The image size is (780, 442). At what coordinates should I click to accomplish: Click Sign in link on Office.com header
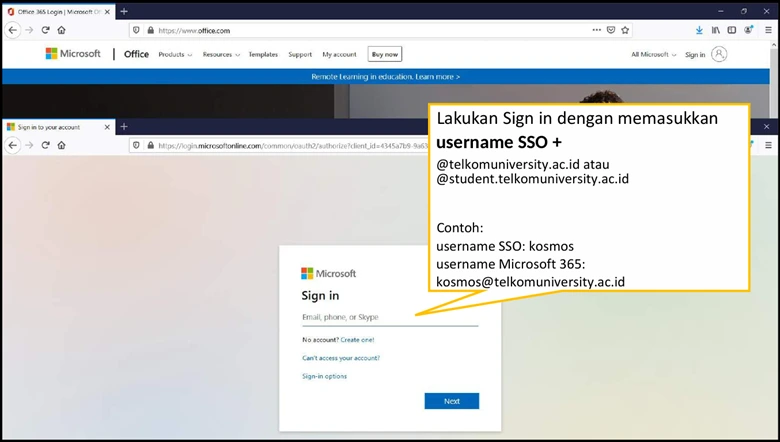click(x=695, y=55)
